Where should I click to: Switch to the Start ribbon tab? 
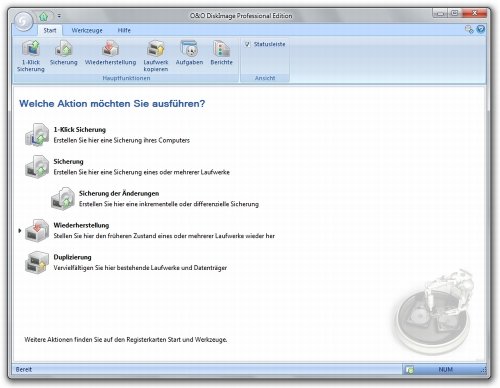(50, 30)
